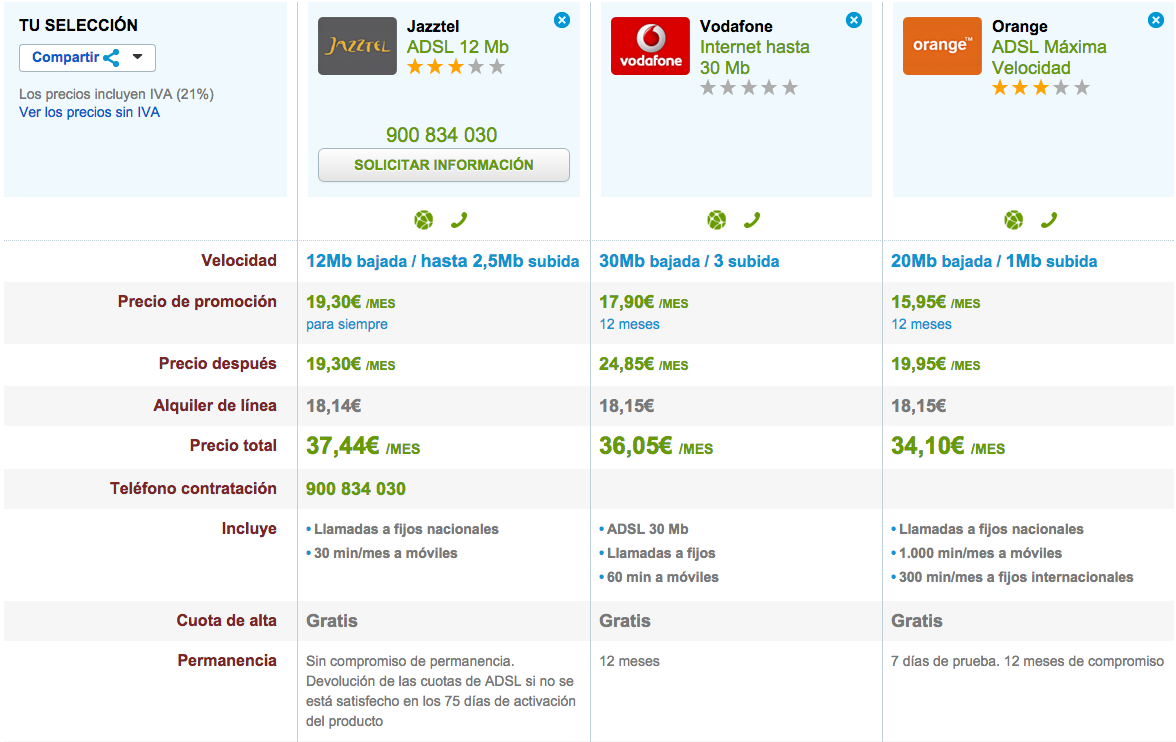This screenshot has width=1176, height=742.
Task: Click 'ADSL 30 Mb' in Vodafone includes
Action: 647,529
